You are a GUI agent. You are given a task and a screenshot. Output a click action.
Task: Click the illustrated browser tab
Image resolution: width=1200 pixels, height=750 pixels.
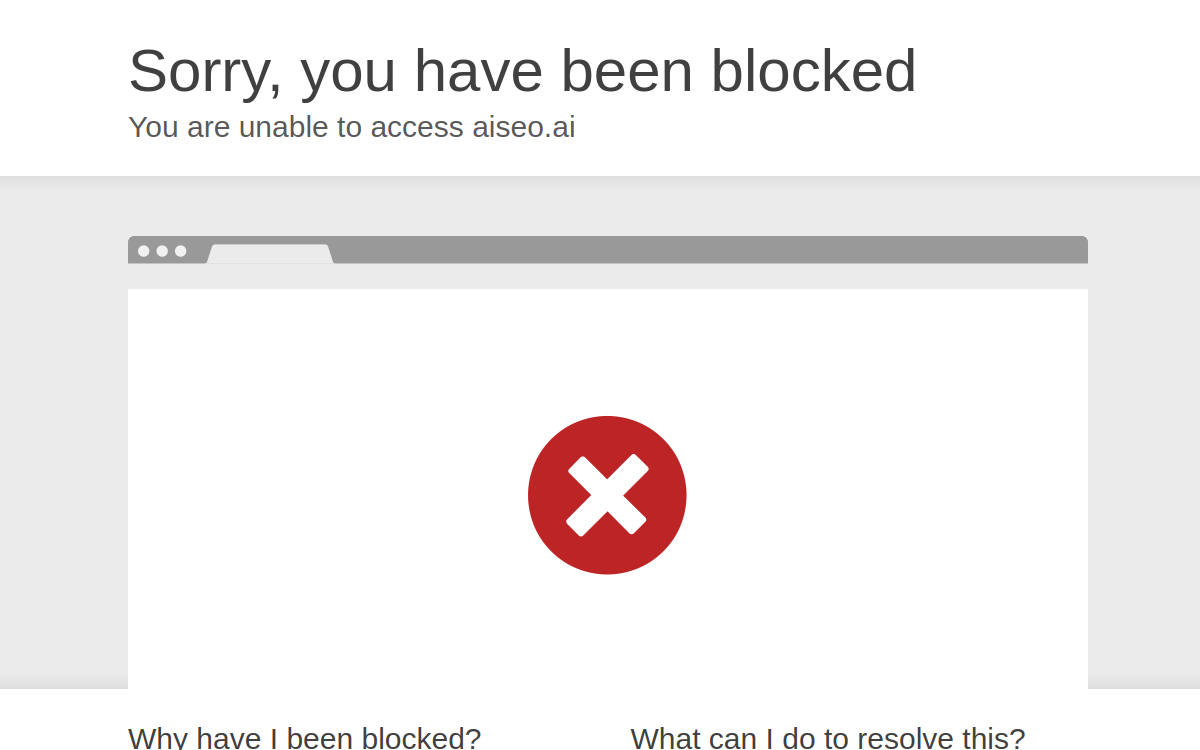[x=270, y=254]
